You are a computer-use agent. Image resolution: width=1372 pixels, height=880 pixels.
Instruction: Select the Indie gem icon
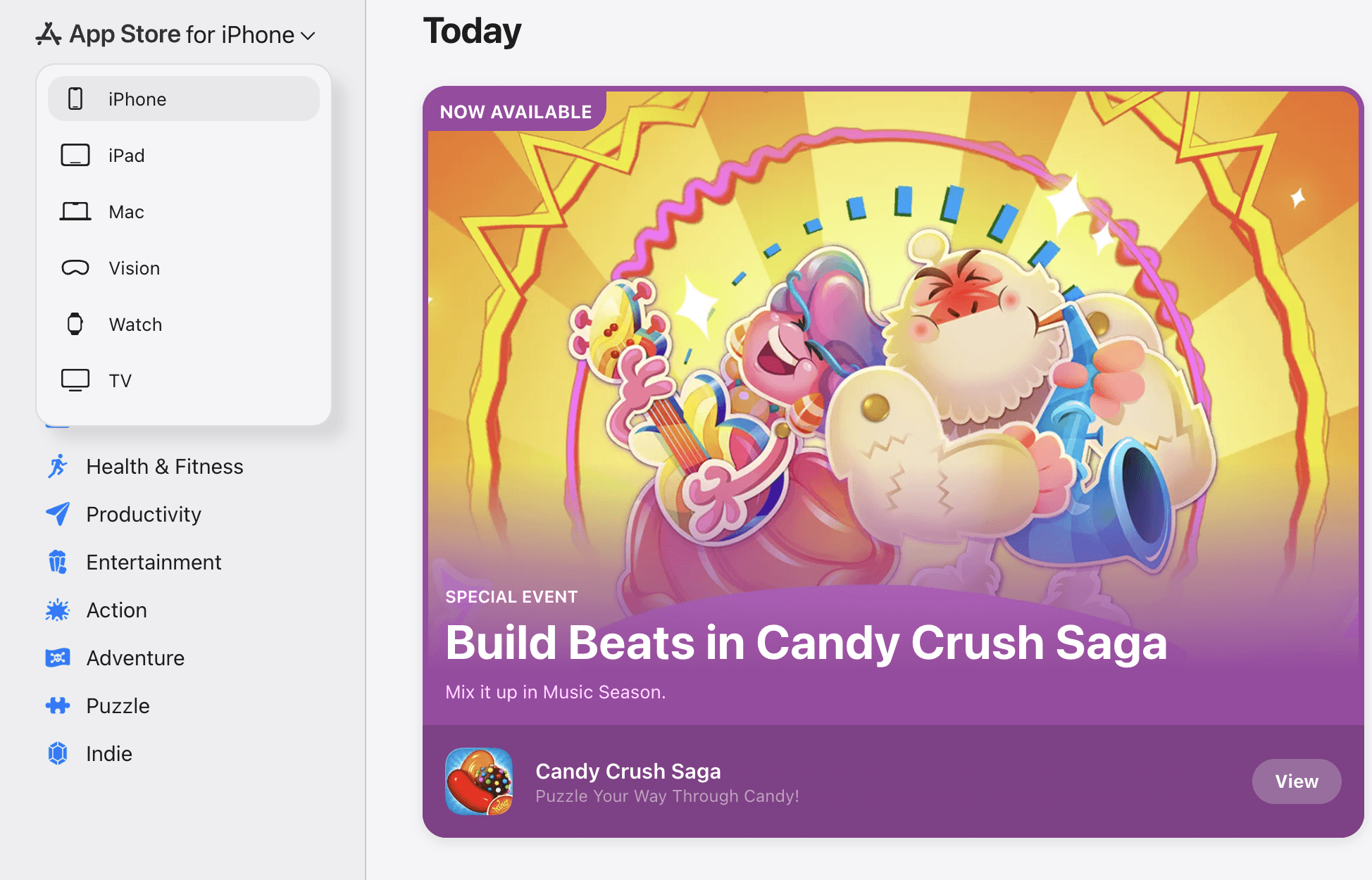(58, 753)
